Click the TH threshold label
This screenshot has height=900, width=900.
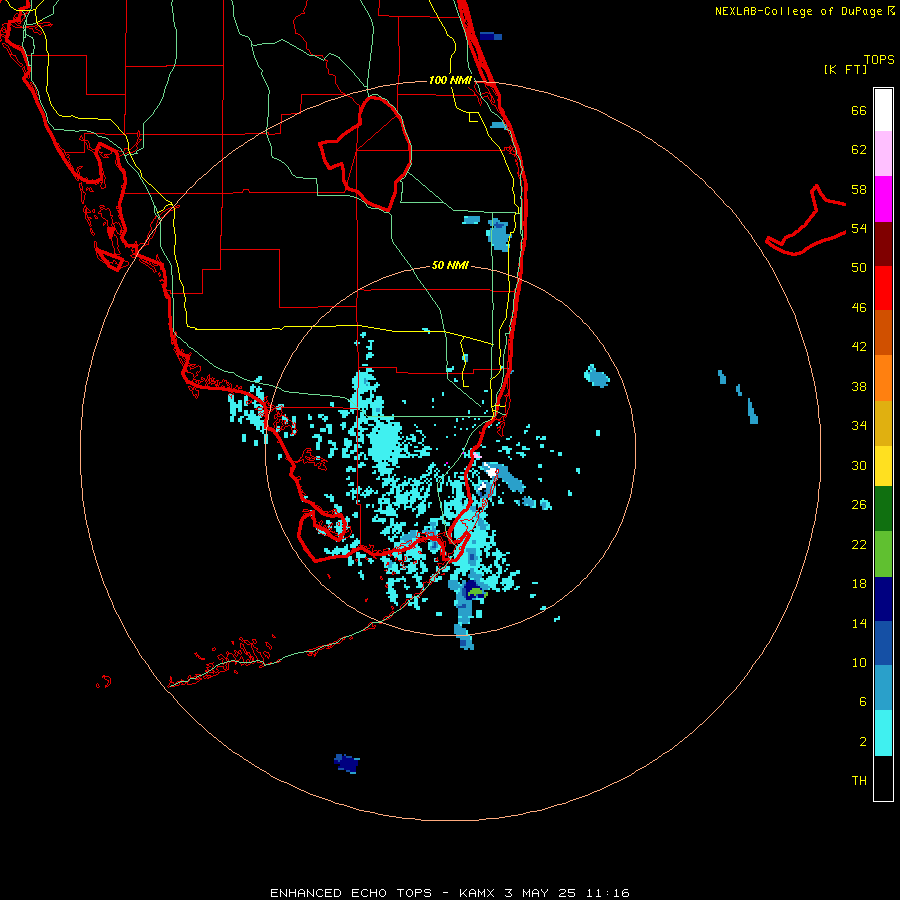click(859, 780)
